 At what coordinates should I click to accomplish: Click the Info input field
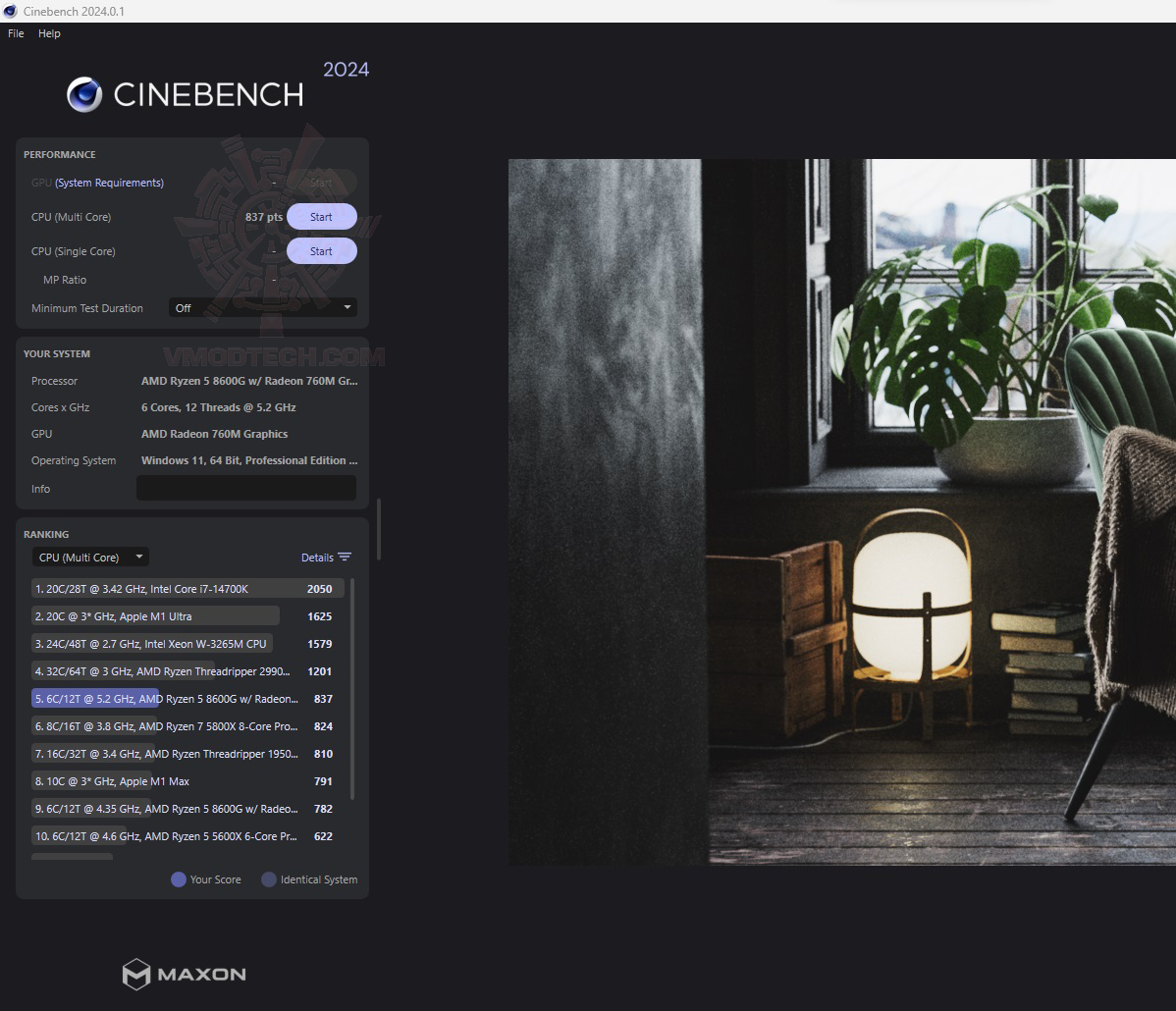(x=246, y=488)
